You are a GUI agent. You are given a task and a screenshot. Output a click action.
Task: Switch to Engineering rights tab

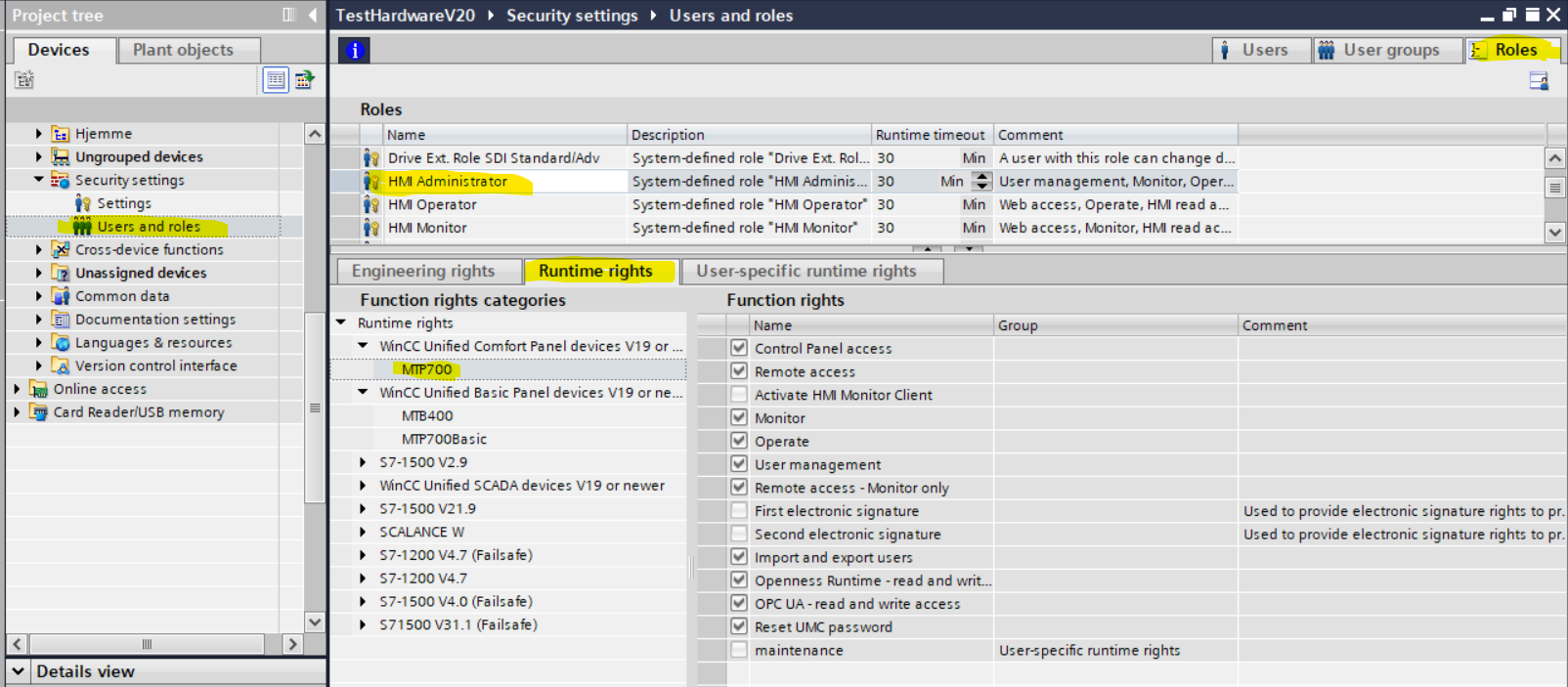click(x=423, y=272)
